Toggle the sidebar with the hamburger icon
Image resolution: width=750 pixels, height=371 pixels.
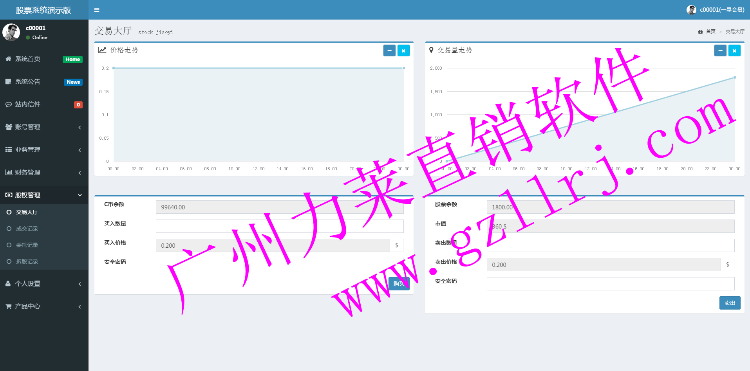pos(97,10)
